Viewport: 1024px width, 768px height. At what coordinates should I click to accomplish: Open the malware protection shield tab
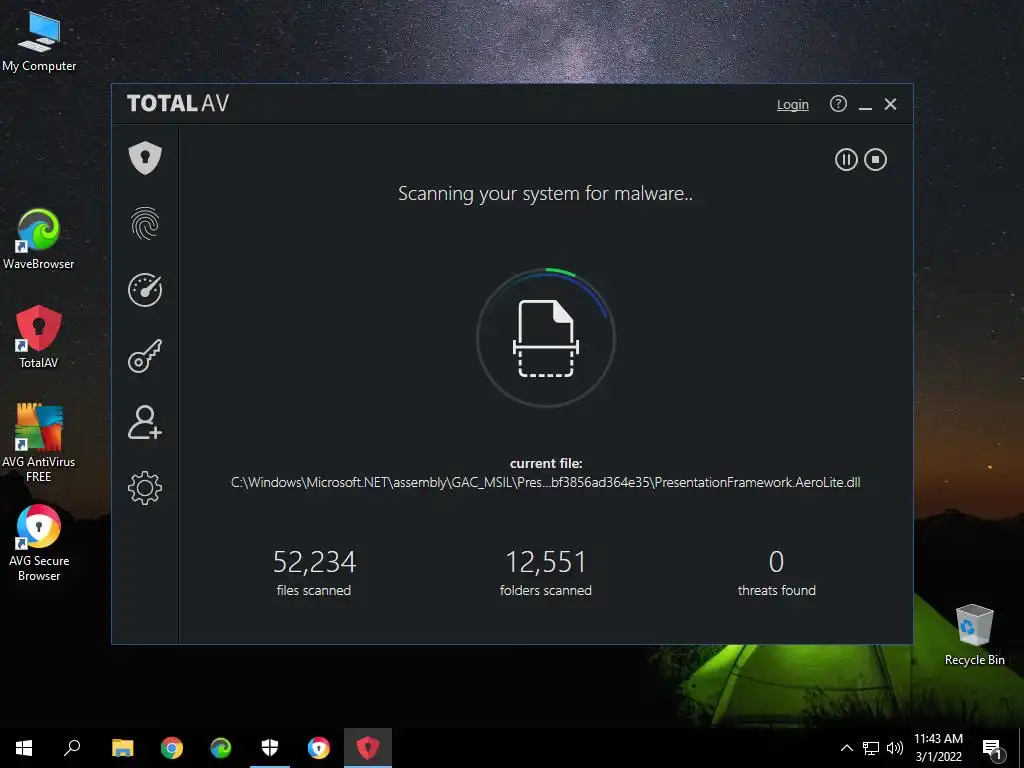[145, 157]
